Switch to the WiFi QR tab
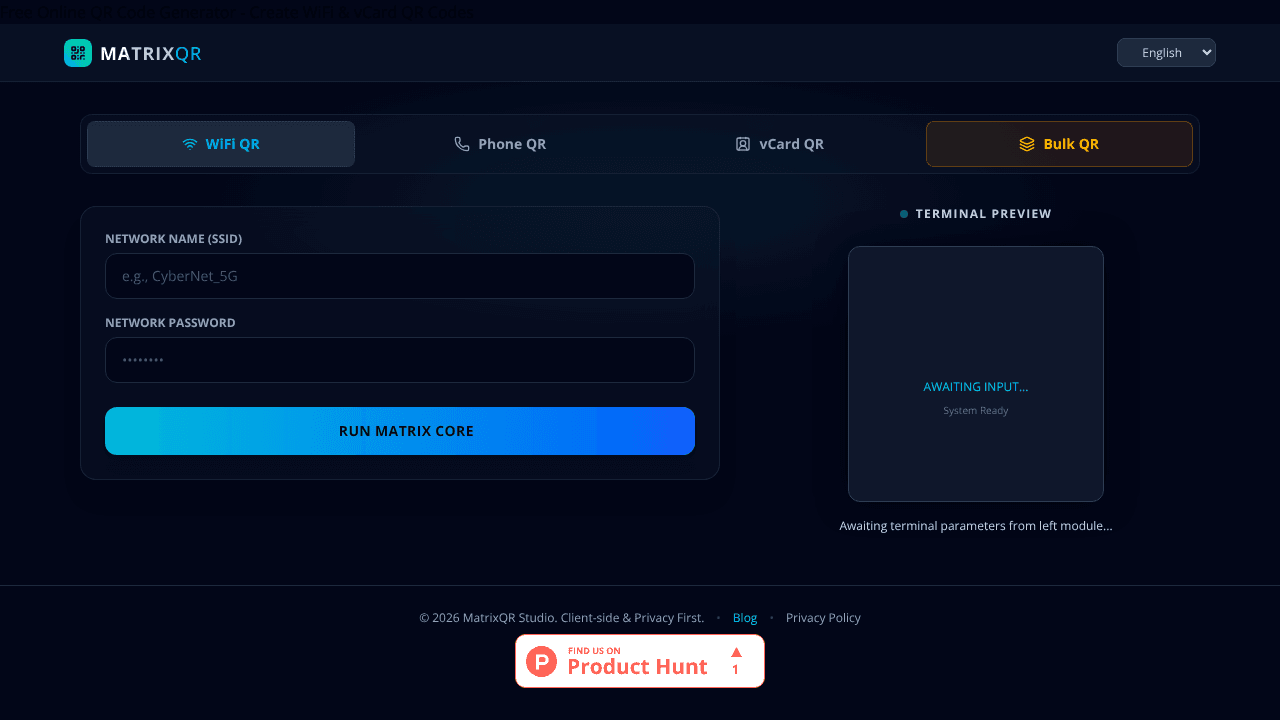 [221, 144]
